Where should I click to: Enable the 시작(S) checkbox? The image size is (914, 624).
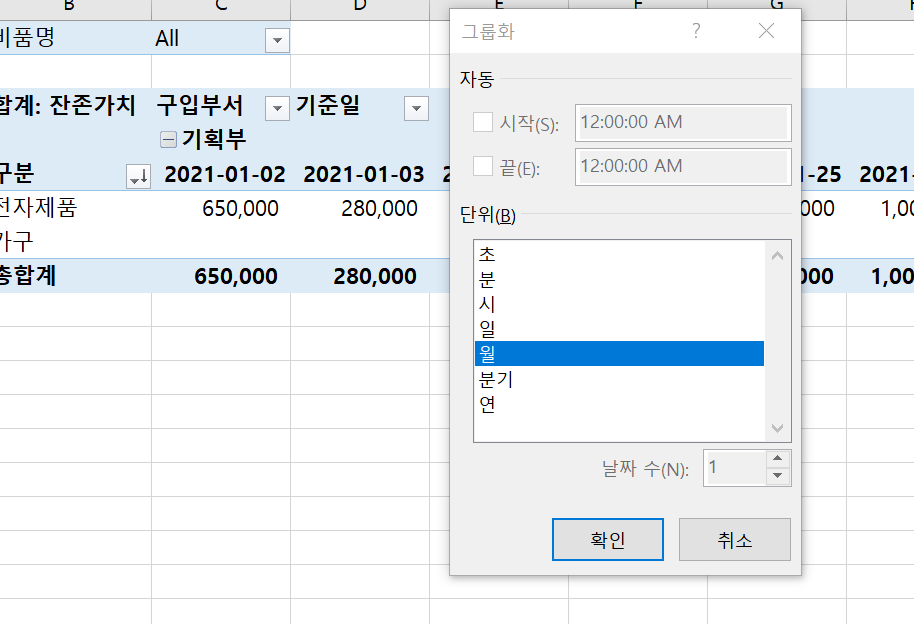click(x=483, y=122)
